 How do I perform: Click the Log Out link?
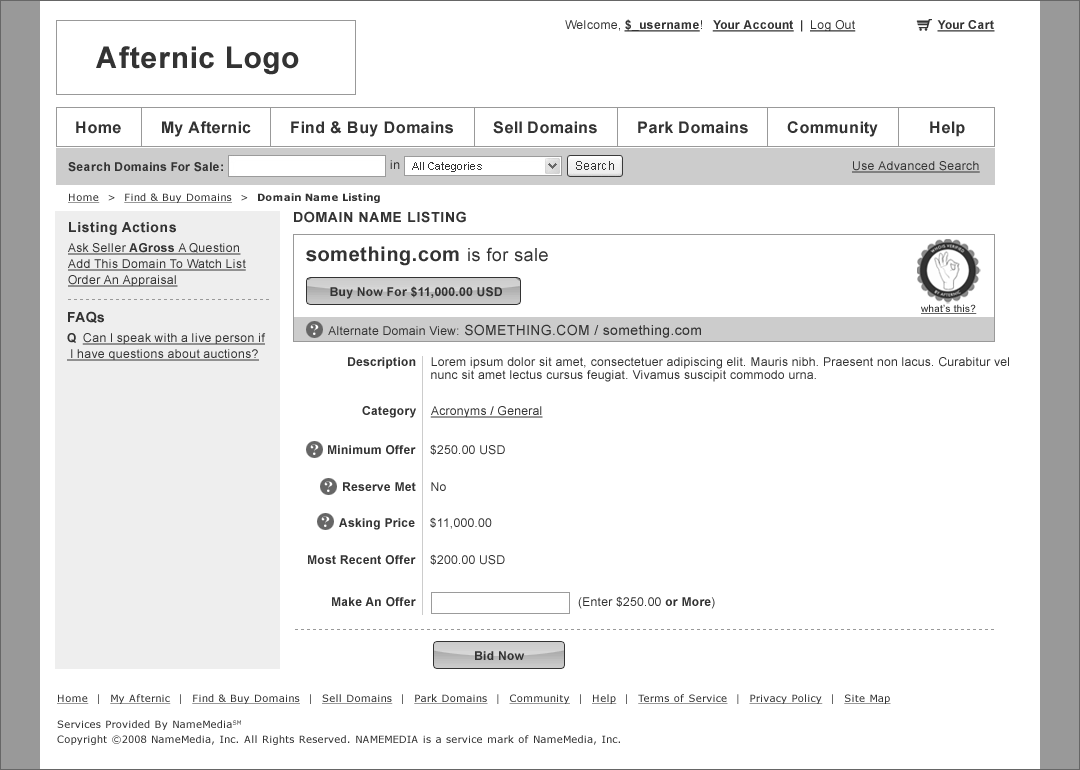click(x=832, y=25)
